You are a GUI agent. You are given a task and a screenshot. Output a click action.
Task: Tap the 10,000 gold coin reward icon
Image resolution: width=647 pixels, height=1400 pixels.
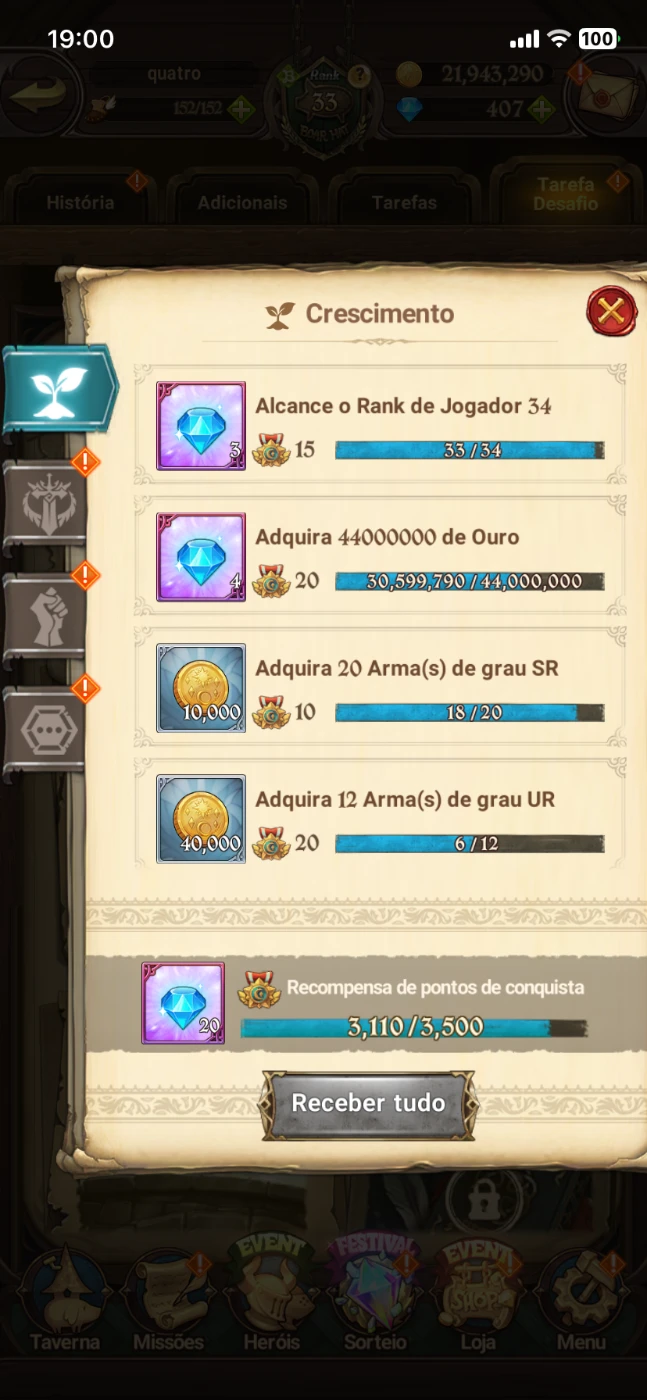pos(201,688)
